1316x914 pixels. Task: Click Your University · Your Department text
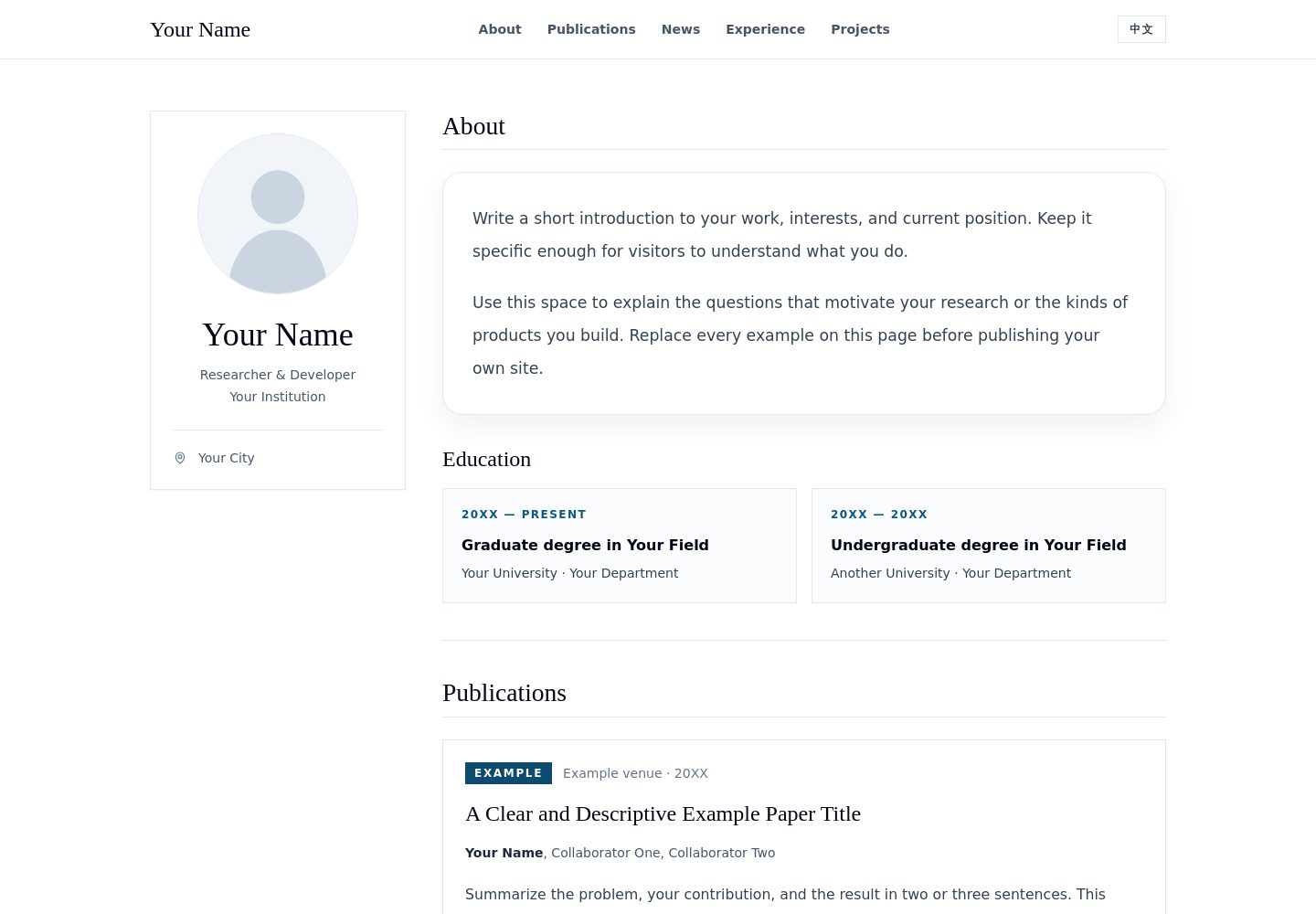(x=570, y=573)
